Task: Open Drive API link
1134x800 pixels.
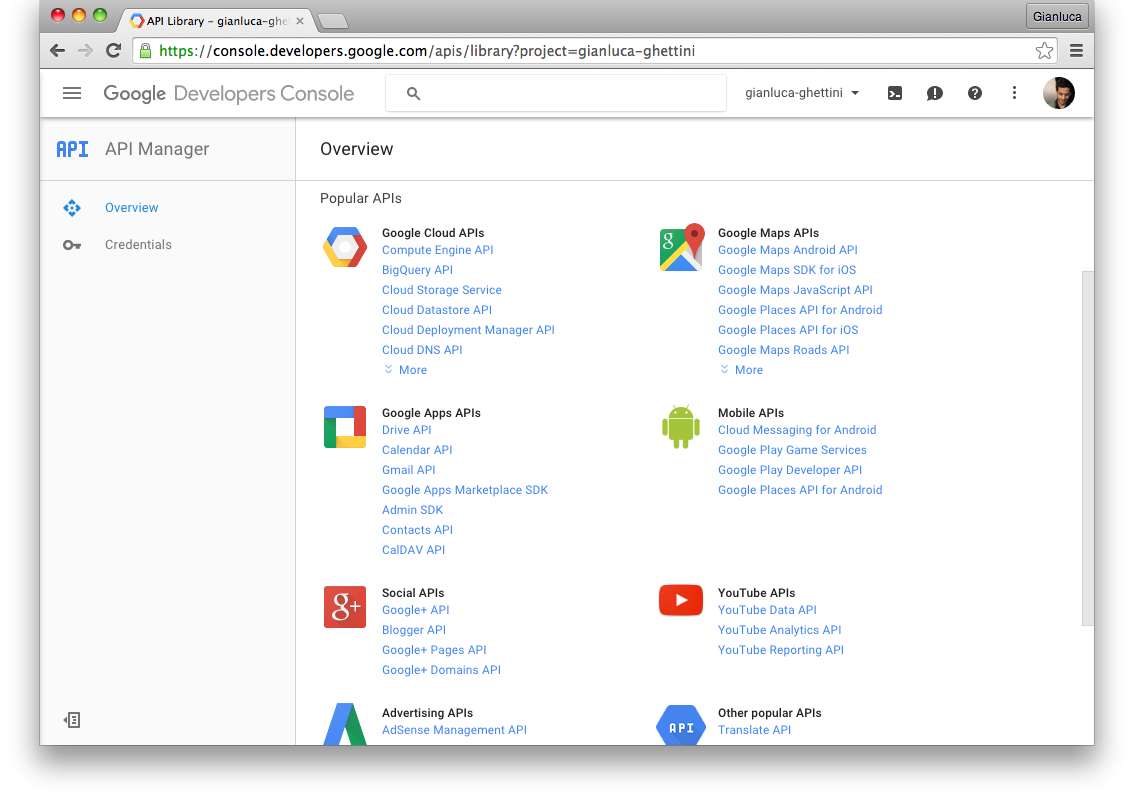Action: click(406, 430)
